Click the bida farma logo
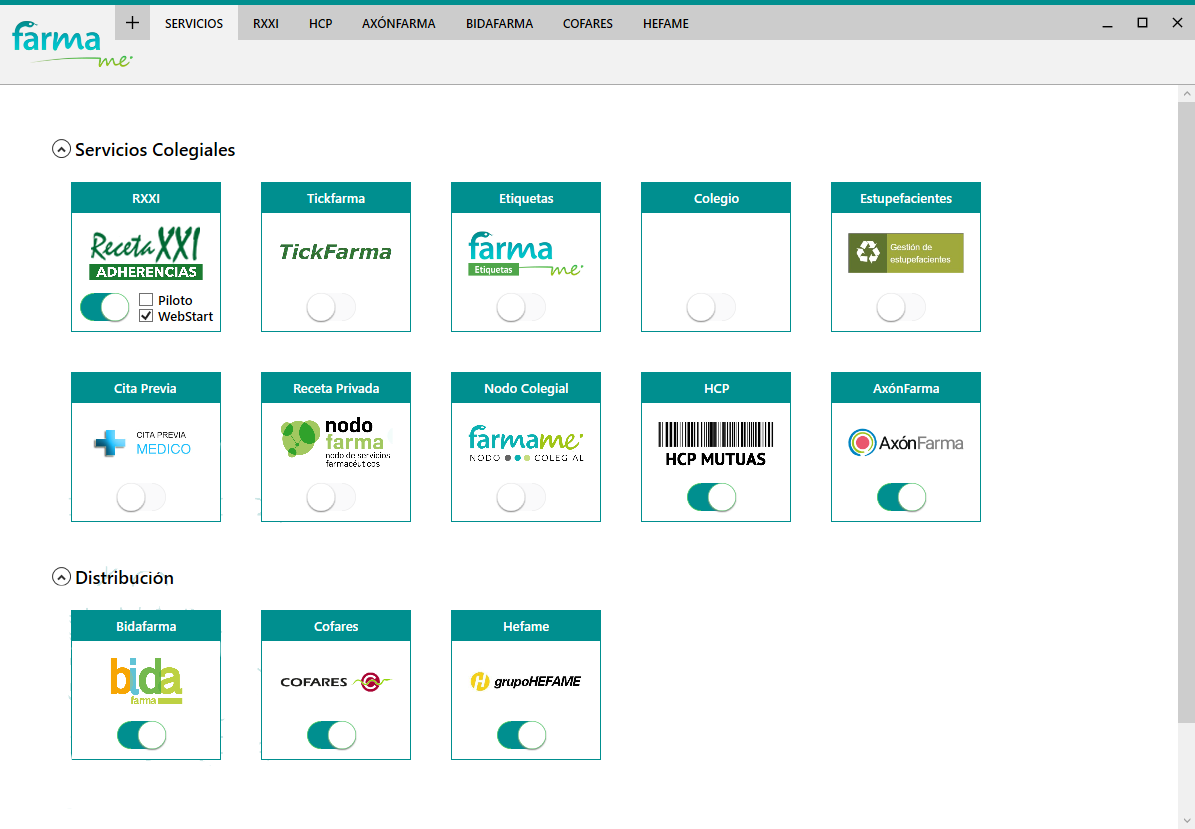Image resolution: width=1195 pixels, height=829 pixels. (x=146, y=680)
